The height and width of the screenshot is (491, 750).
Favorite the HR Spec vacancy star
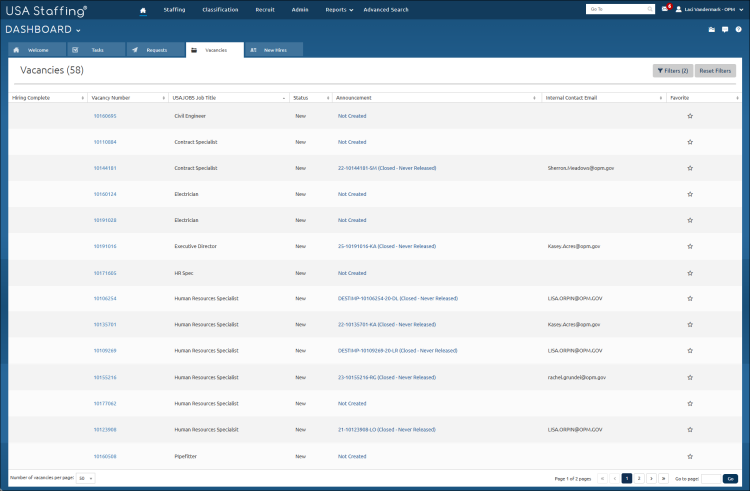tap(690, 273)
